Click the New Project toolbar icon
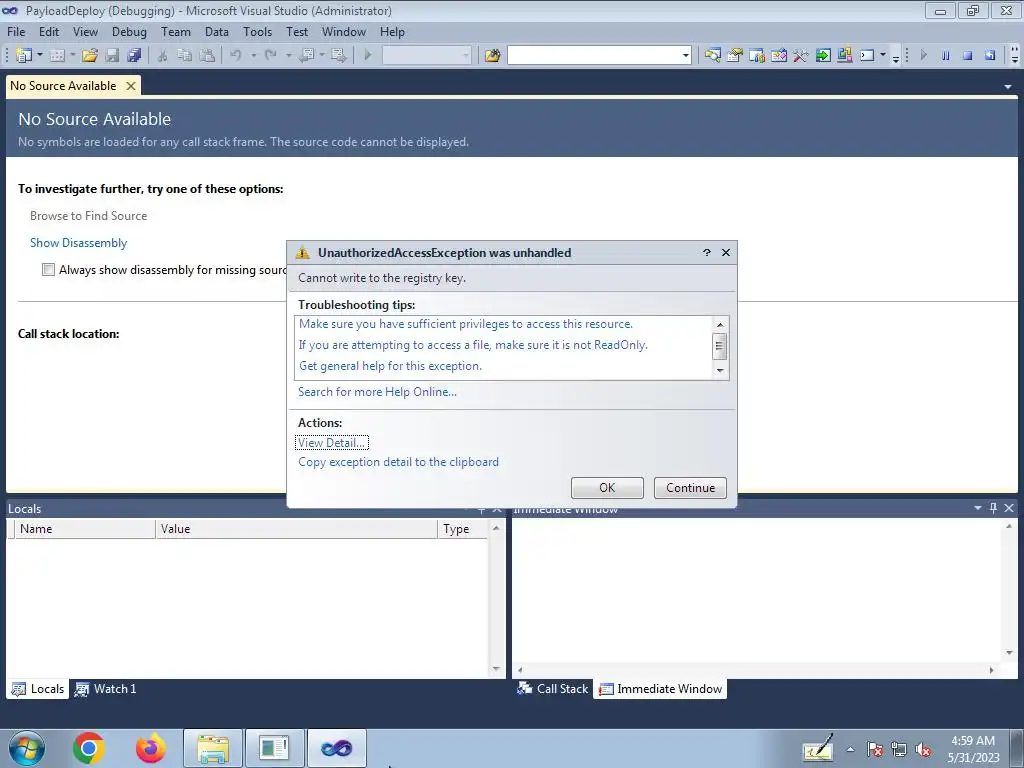The height and width of the screenshot is (768, 1024). tap(24, 56)
